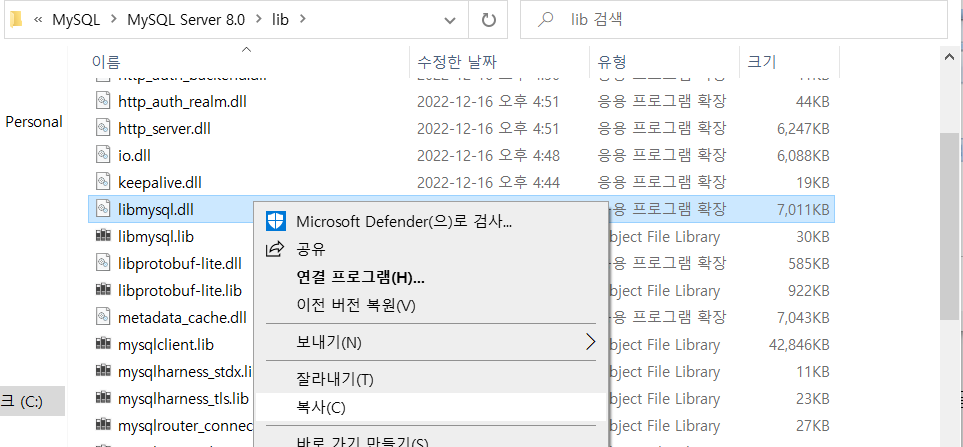Select the libprotobuf-lite.lib file name
Viewport: 963px width, 447px height.
tap(180, 291)
